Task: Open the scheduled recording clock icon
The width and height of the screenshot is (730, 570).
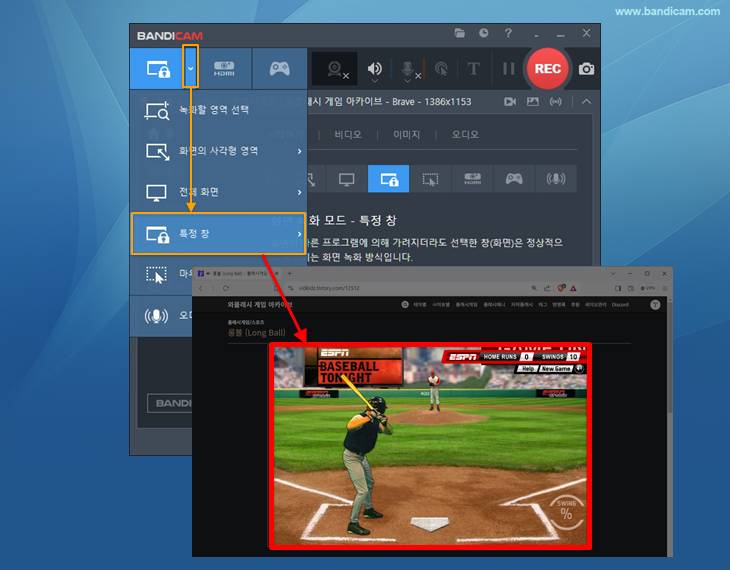Action: pyautogui.click(x=484, y=34)
